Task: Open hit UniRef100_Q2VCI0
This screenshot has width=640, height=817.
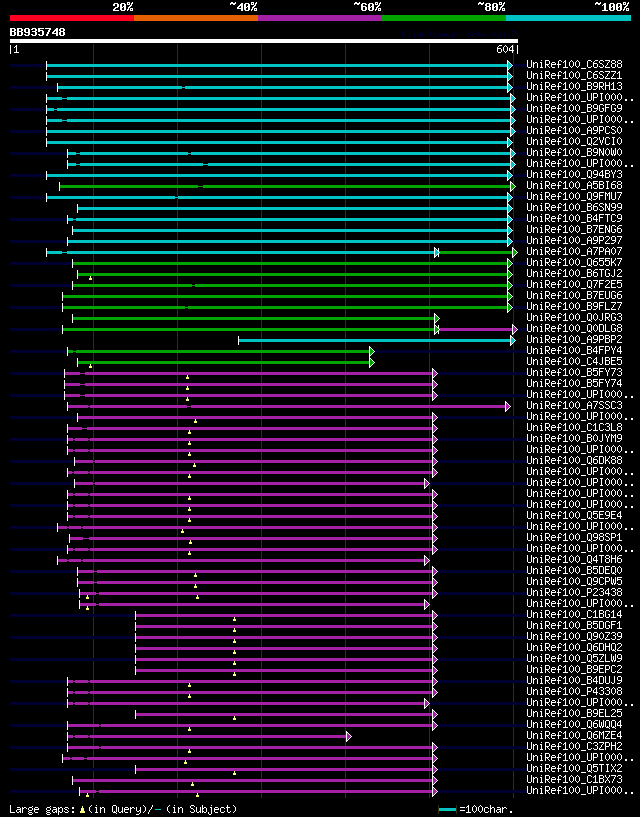Action: pos(574,142)
